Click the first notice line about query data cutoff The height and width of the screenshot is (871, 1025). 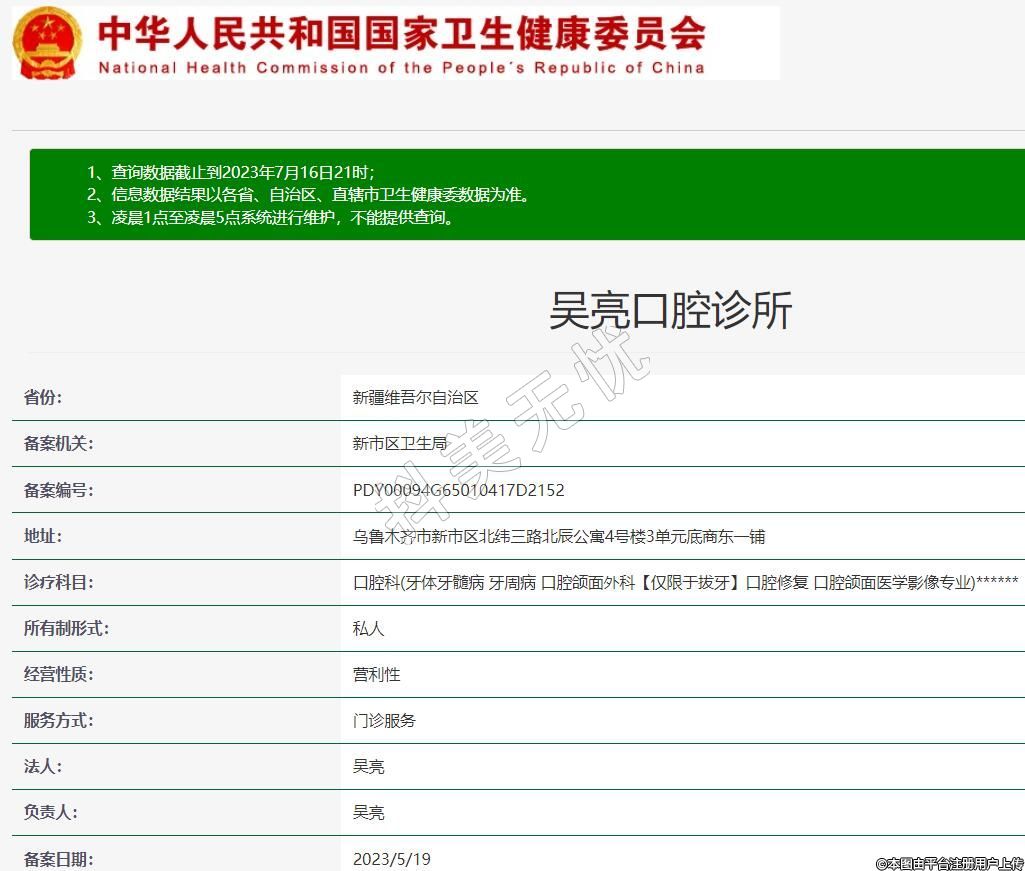click(230, 172)
